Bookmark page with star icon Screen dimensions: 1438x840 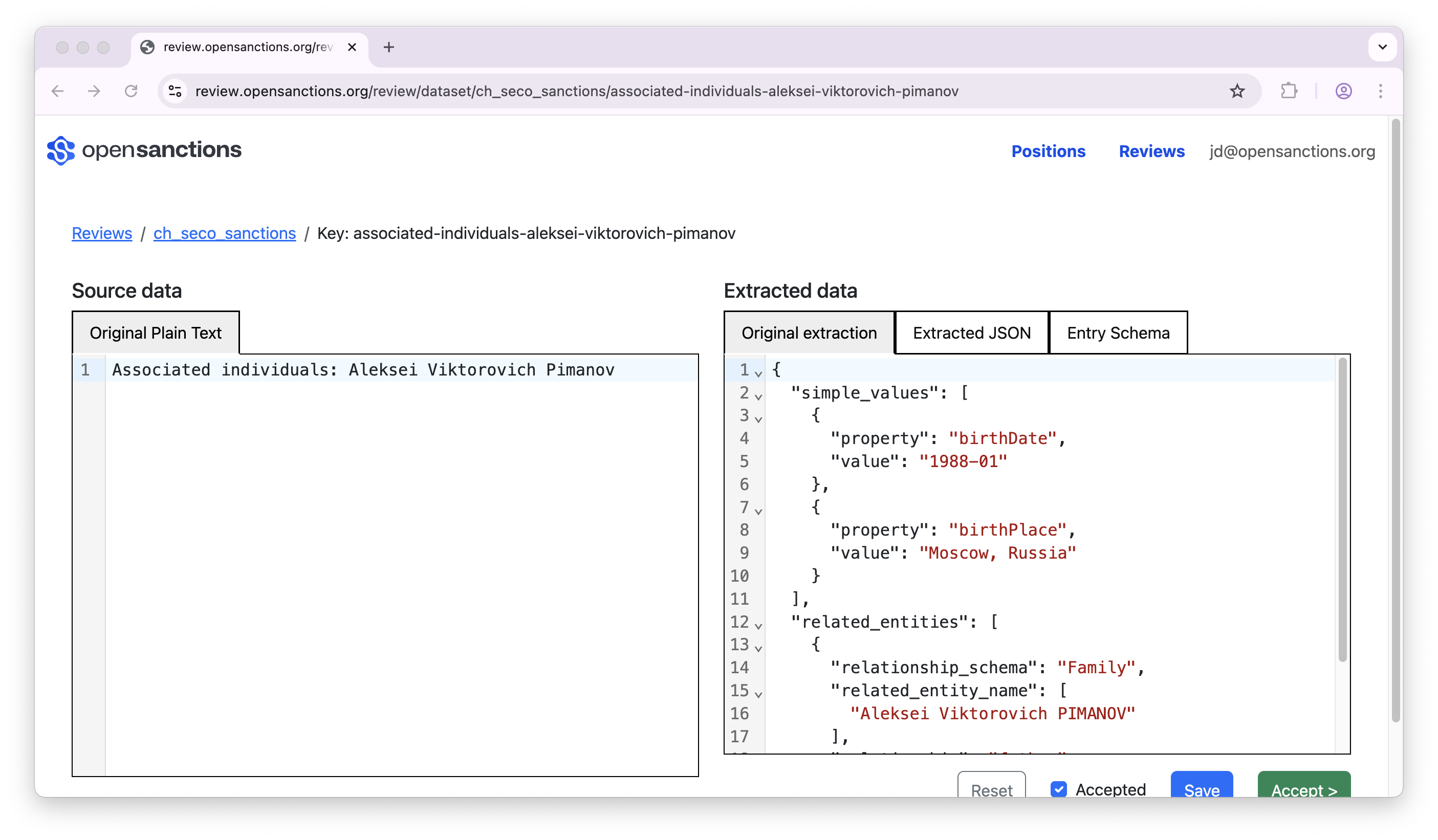1236,91
